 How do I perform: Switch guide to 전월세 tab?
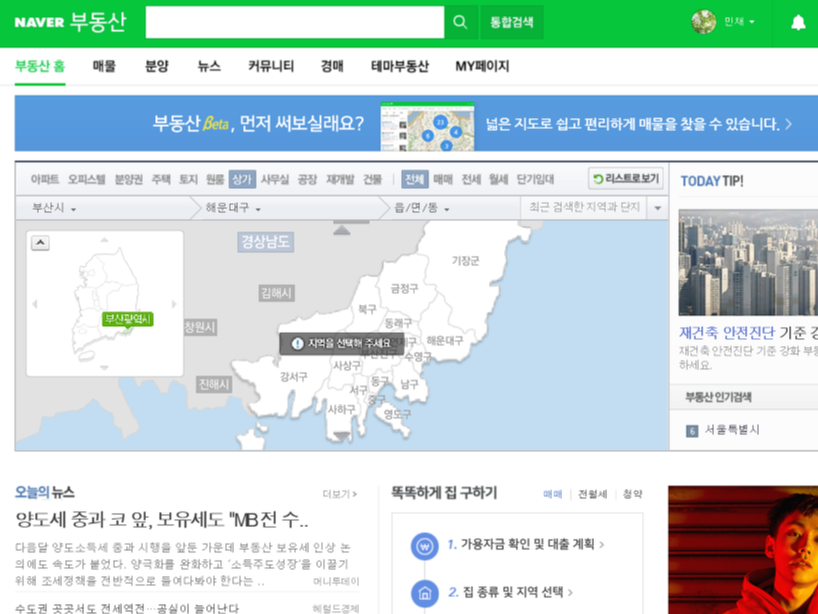tap(593, 494)
